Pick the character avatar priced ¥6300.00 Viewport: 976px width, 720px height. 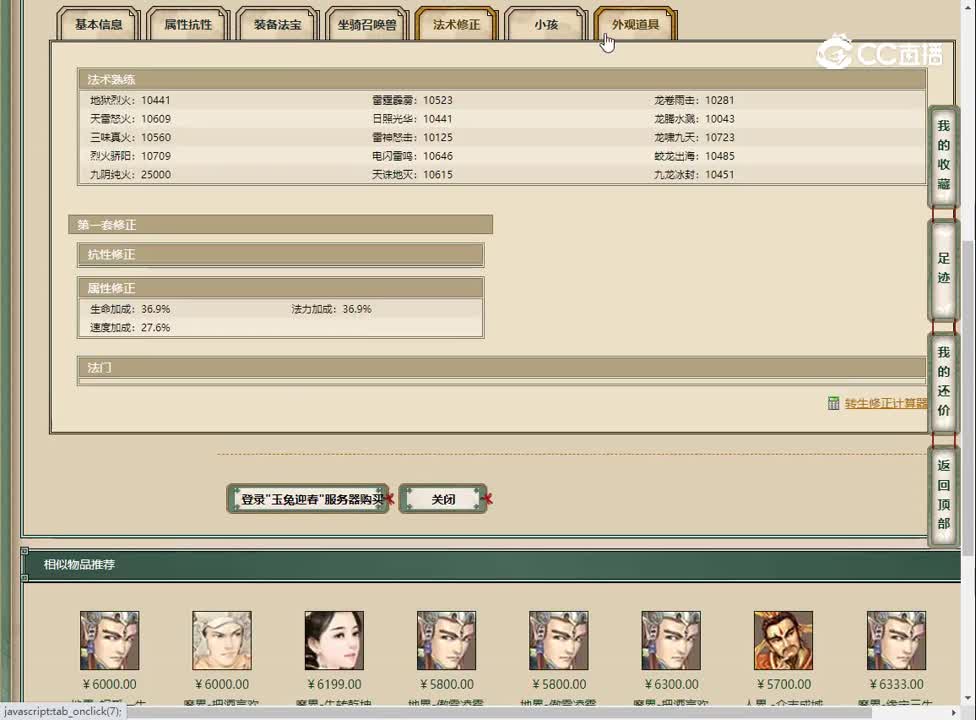click(670, 641)
